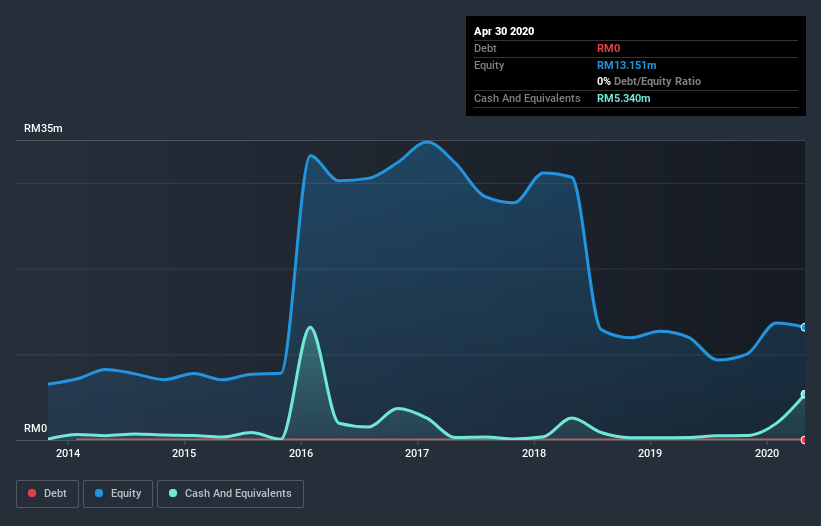Click the 2015 x-axis label

184,453
